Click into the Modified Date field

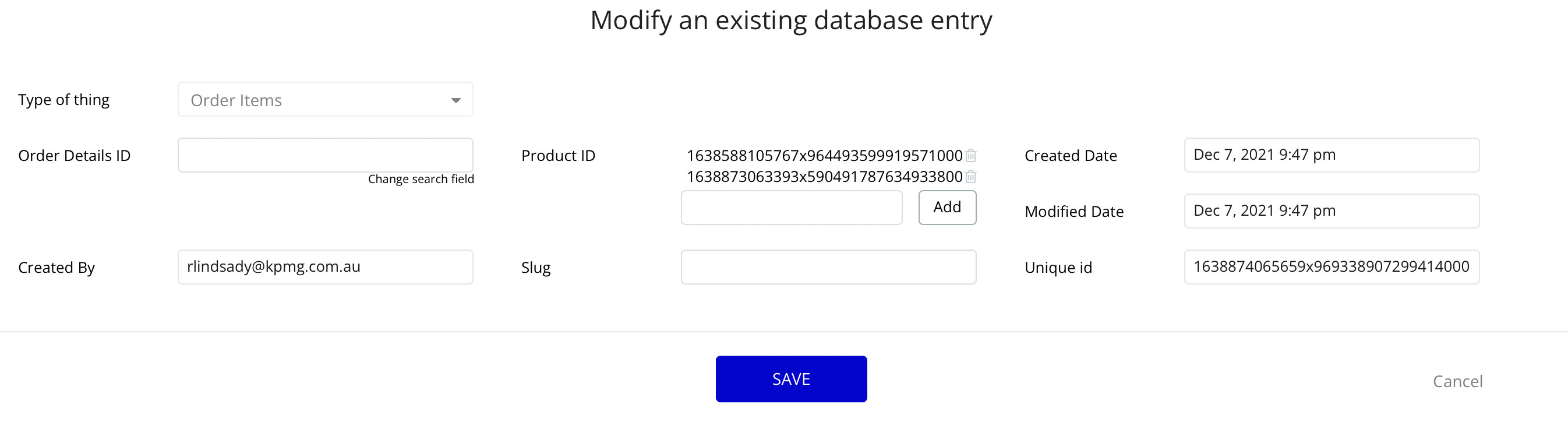[1331, 211]
